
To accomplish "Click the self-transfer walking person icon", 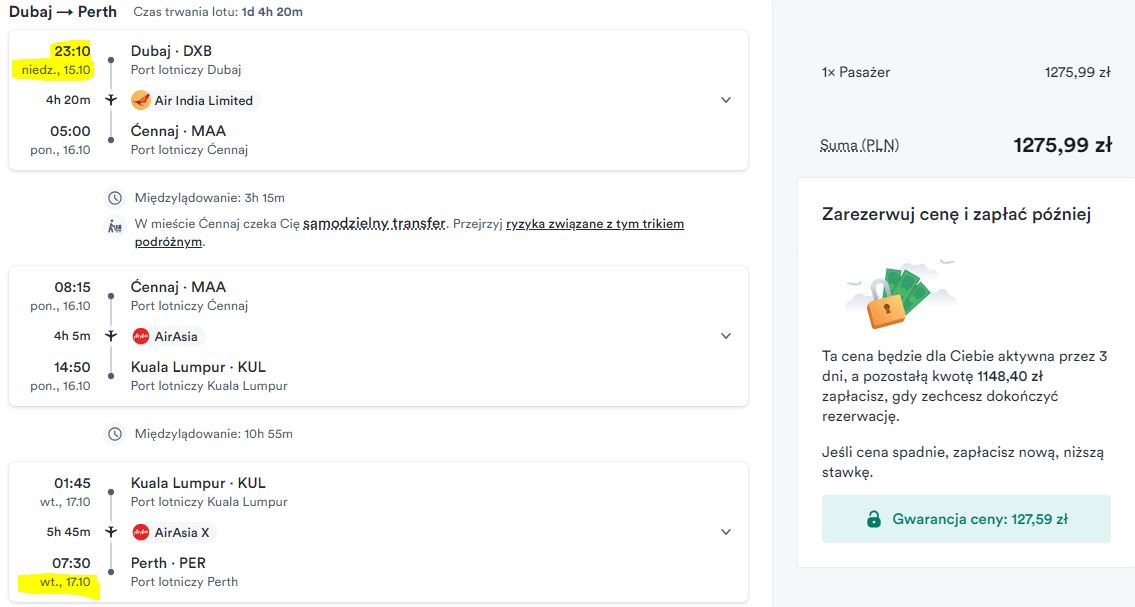I will pos(115,226).
